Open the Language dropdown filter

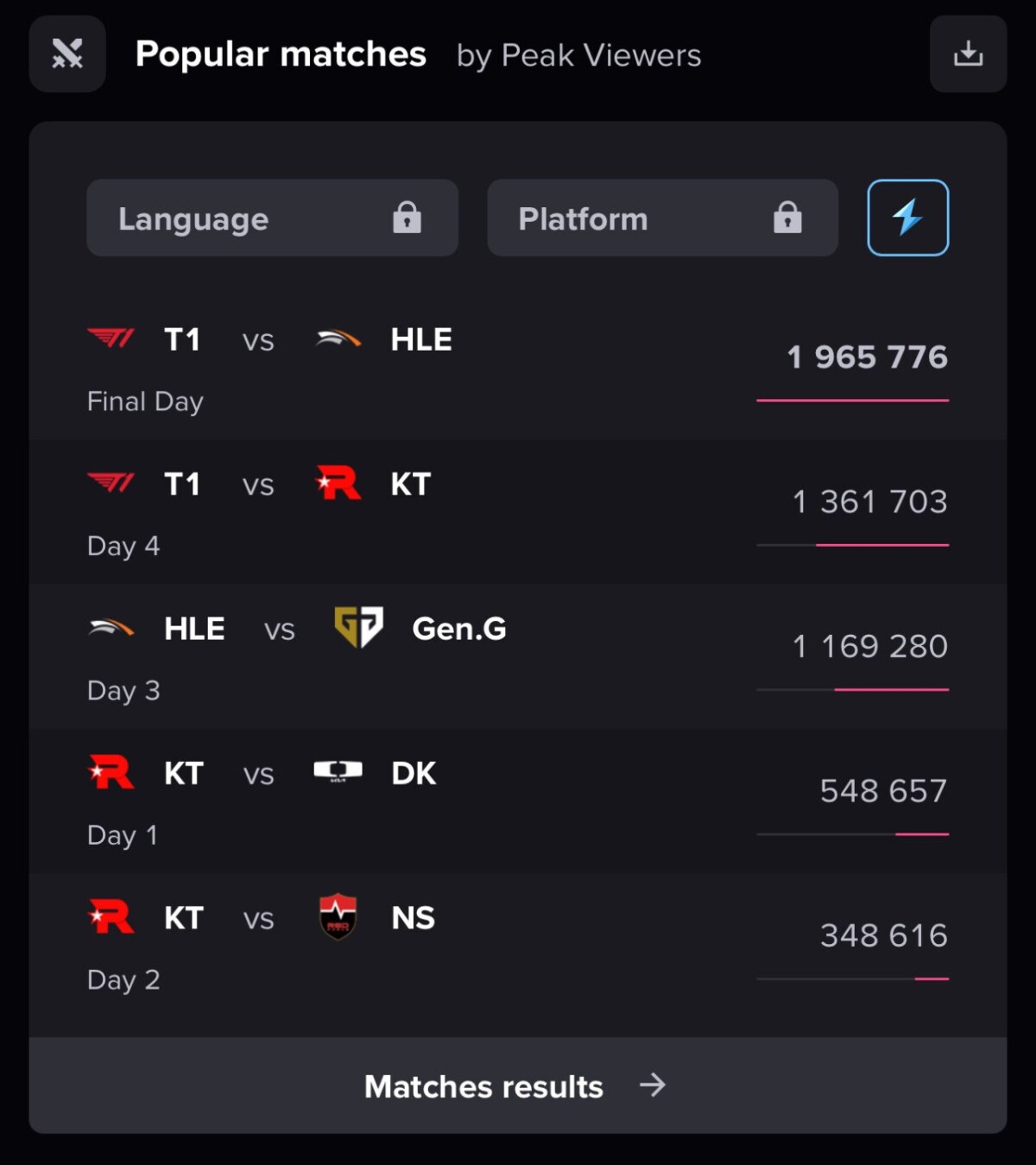272,218
